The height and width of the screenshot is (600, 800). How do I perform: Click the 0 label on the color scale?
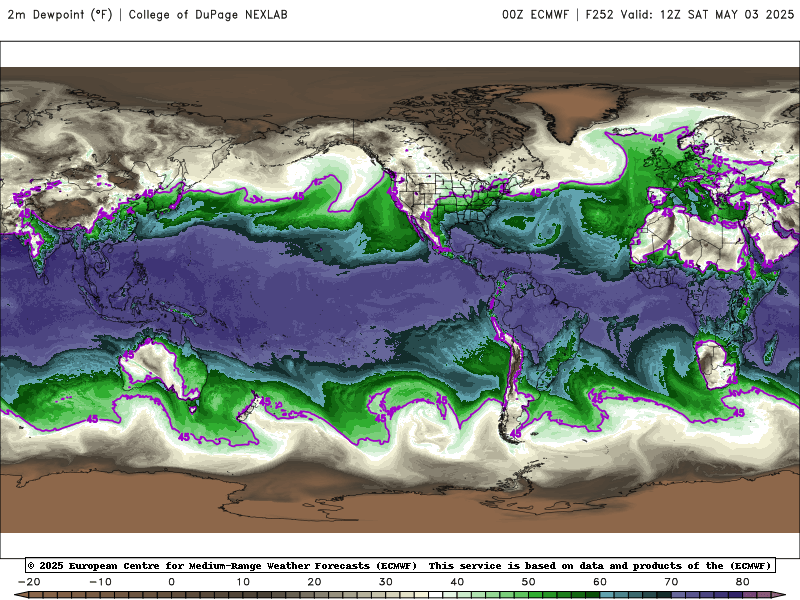171,582
